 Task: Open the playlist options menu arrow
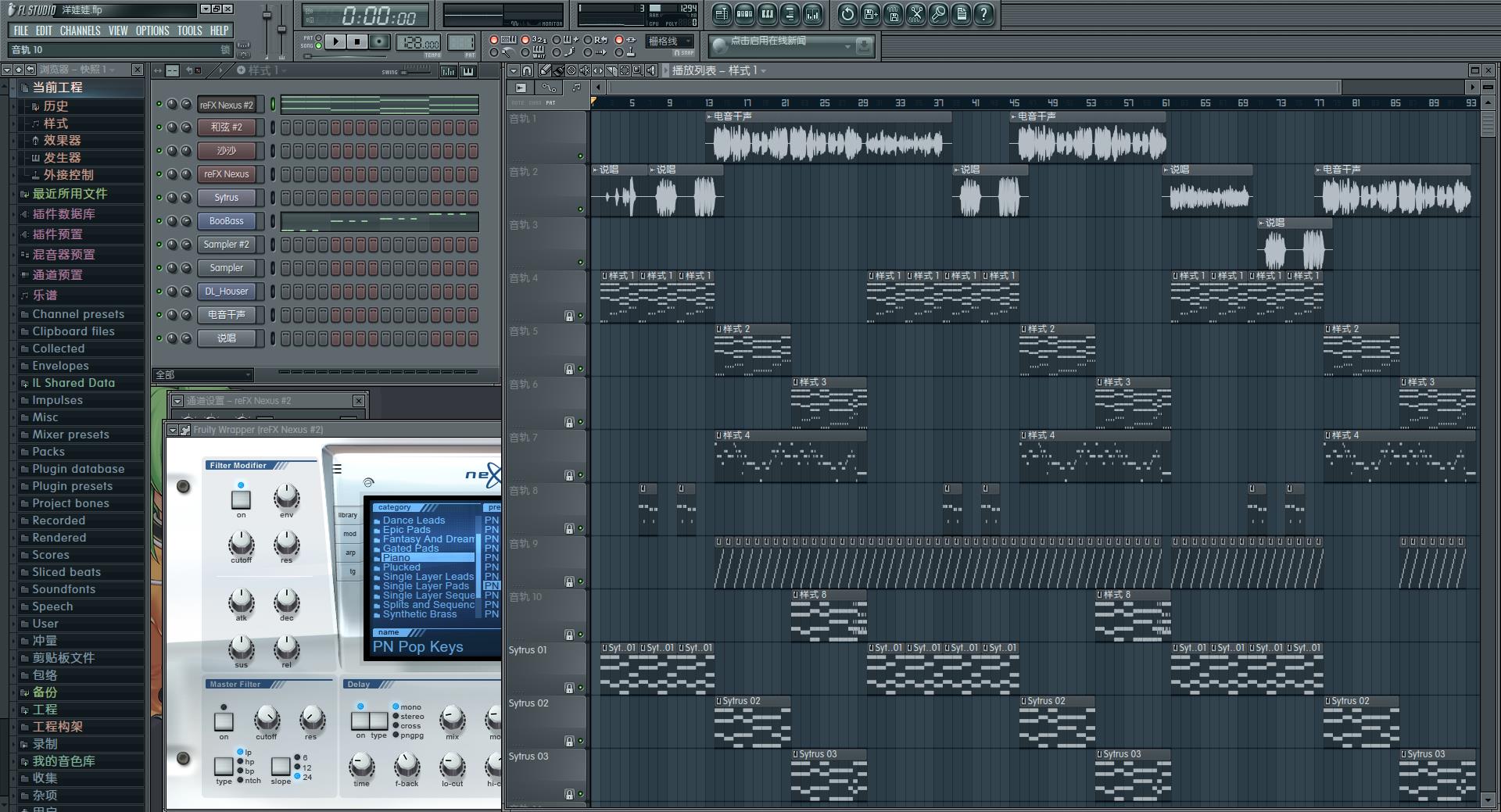pos(514,70)
